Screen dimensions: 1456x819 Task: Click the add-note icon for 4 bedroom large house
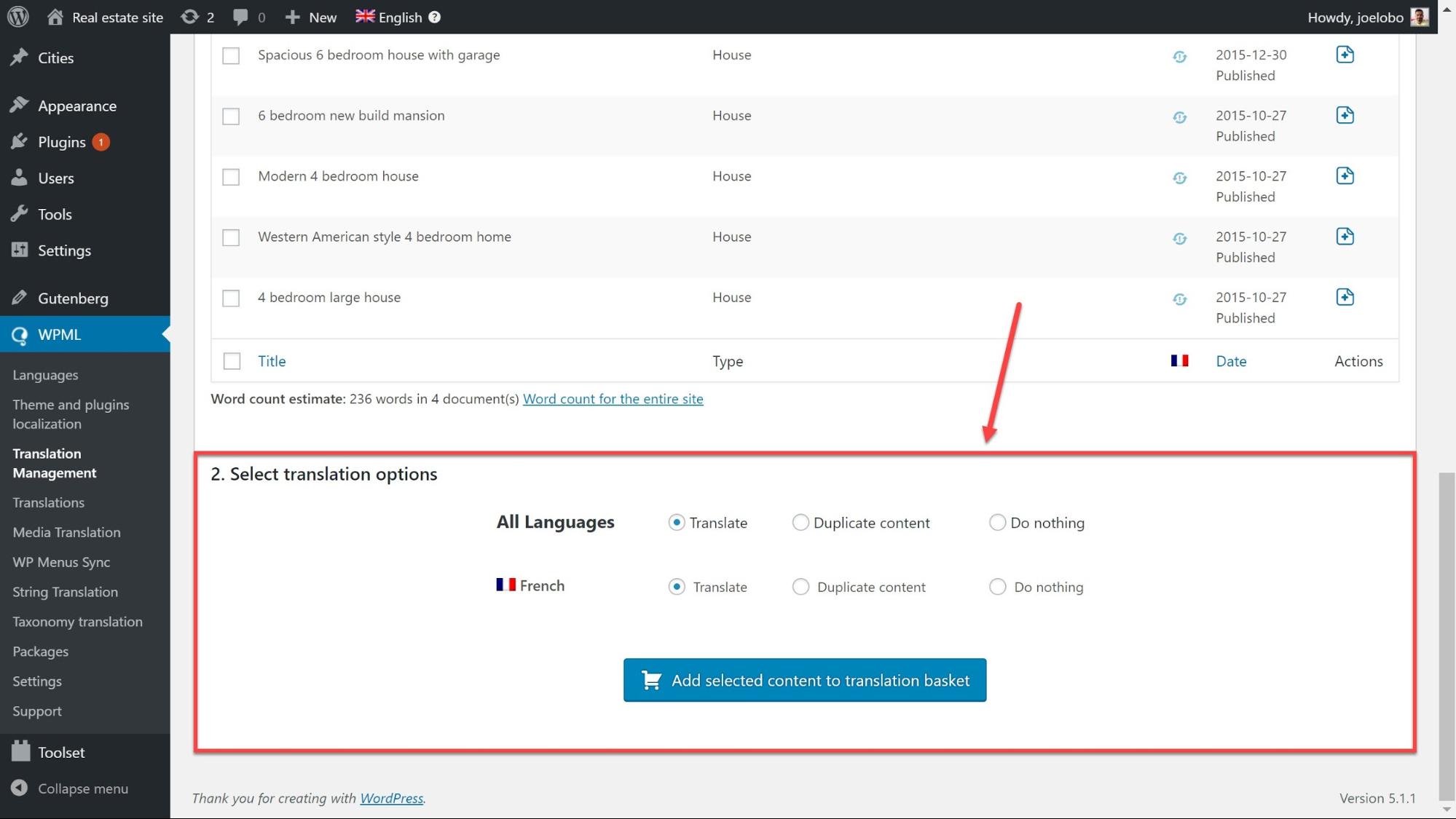[1345, 297]
